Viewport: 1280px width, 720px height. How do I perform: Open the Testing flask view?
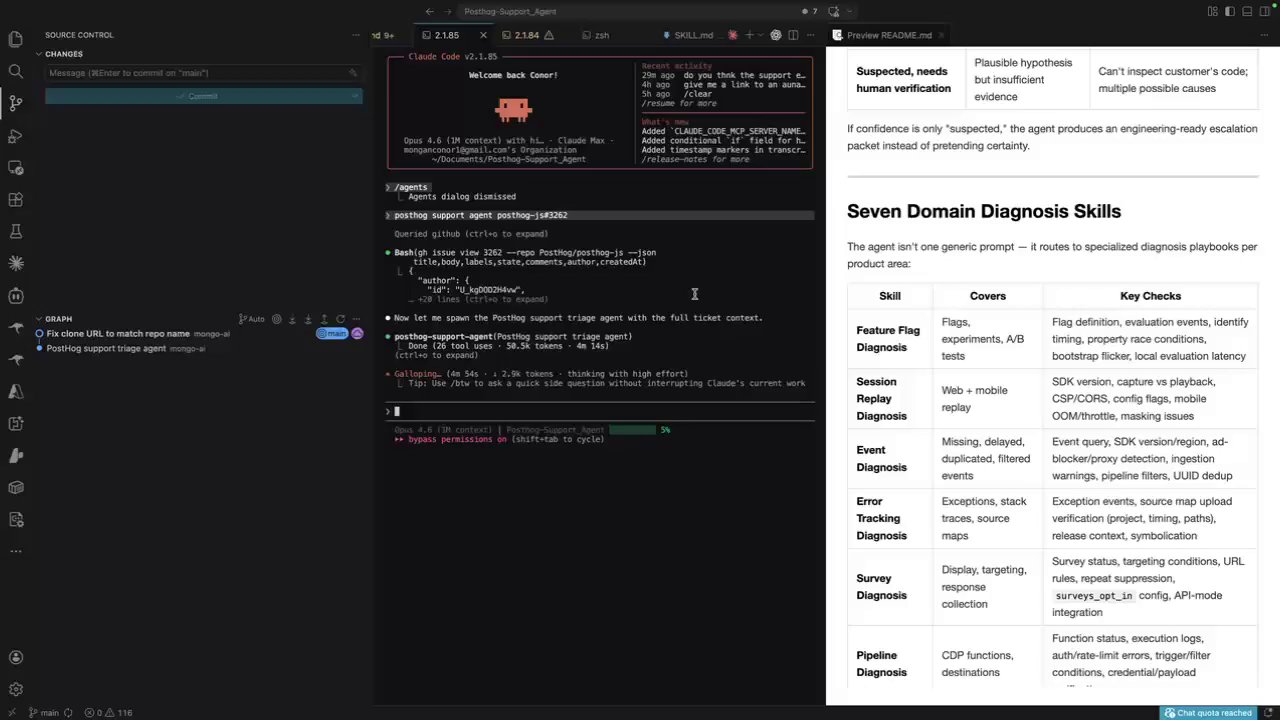[x=15, y=231]
